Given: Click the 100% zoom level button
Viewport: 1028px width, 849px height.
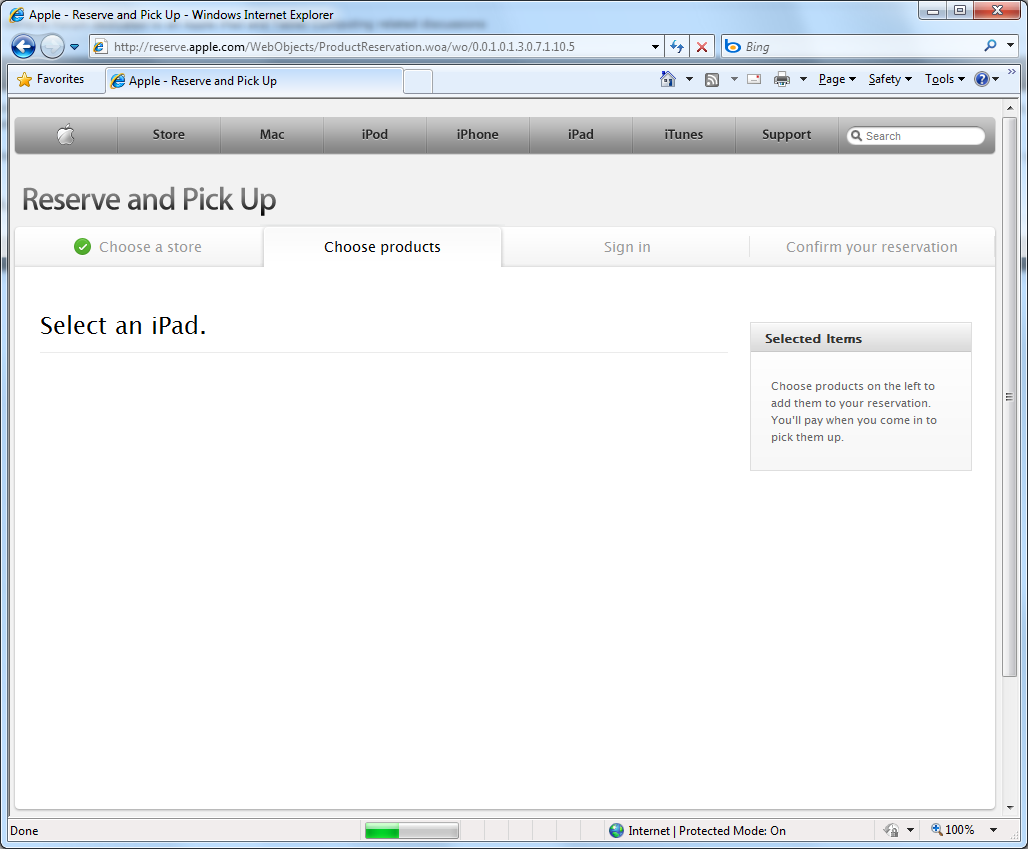Looking at the screenshot, I should point(953,830).
